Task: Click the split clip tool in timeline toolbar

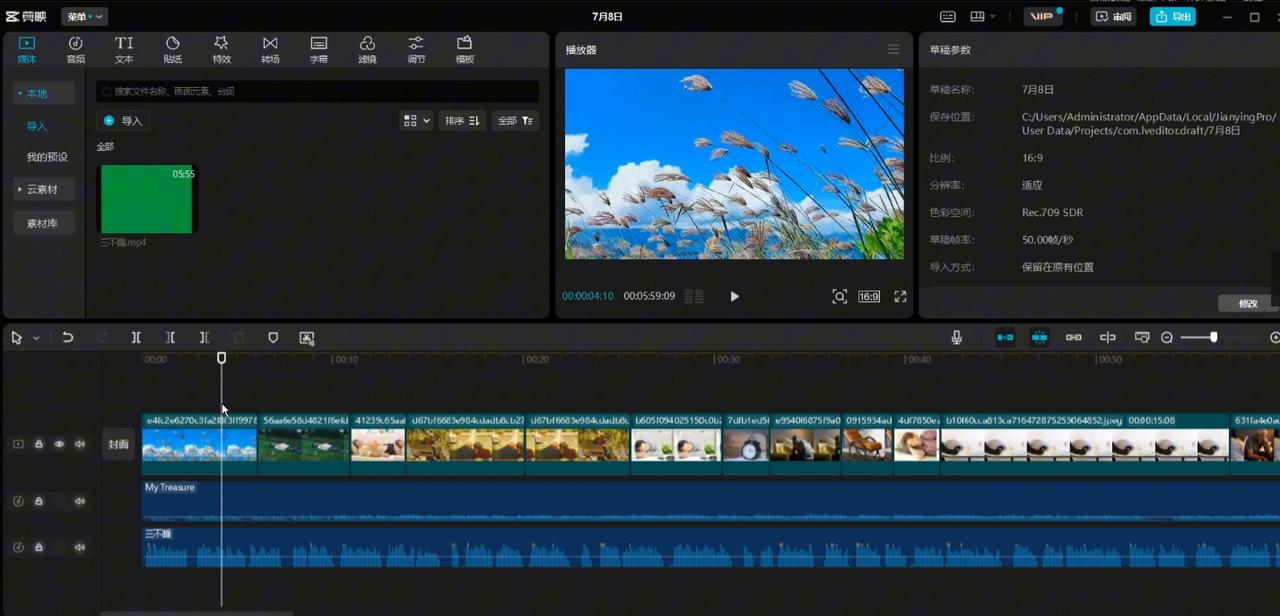Action: (x=136, y=338)
